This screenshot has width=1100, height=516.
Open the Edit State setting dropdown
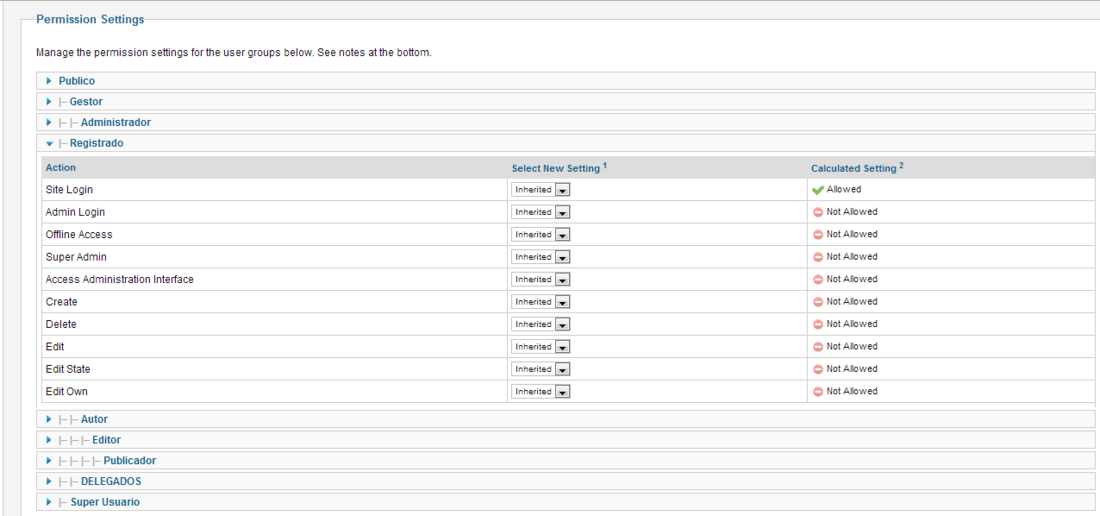tap(540, 369)
